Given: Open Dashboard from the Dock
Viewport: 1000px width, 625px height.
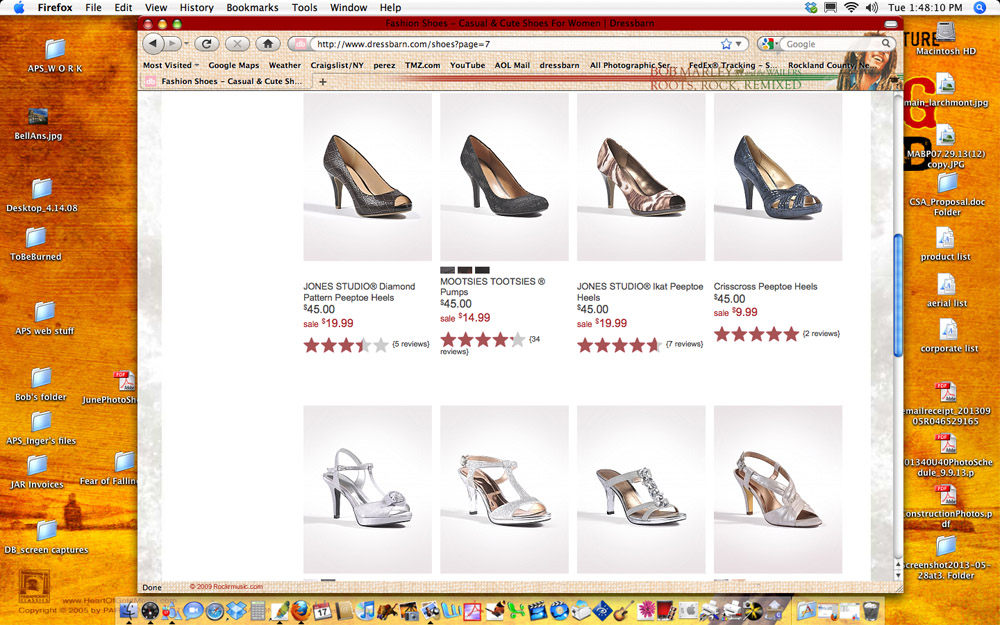Looking at the screenshot, I should [150, 610].
